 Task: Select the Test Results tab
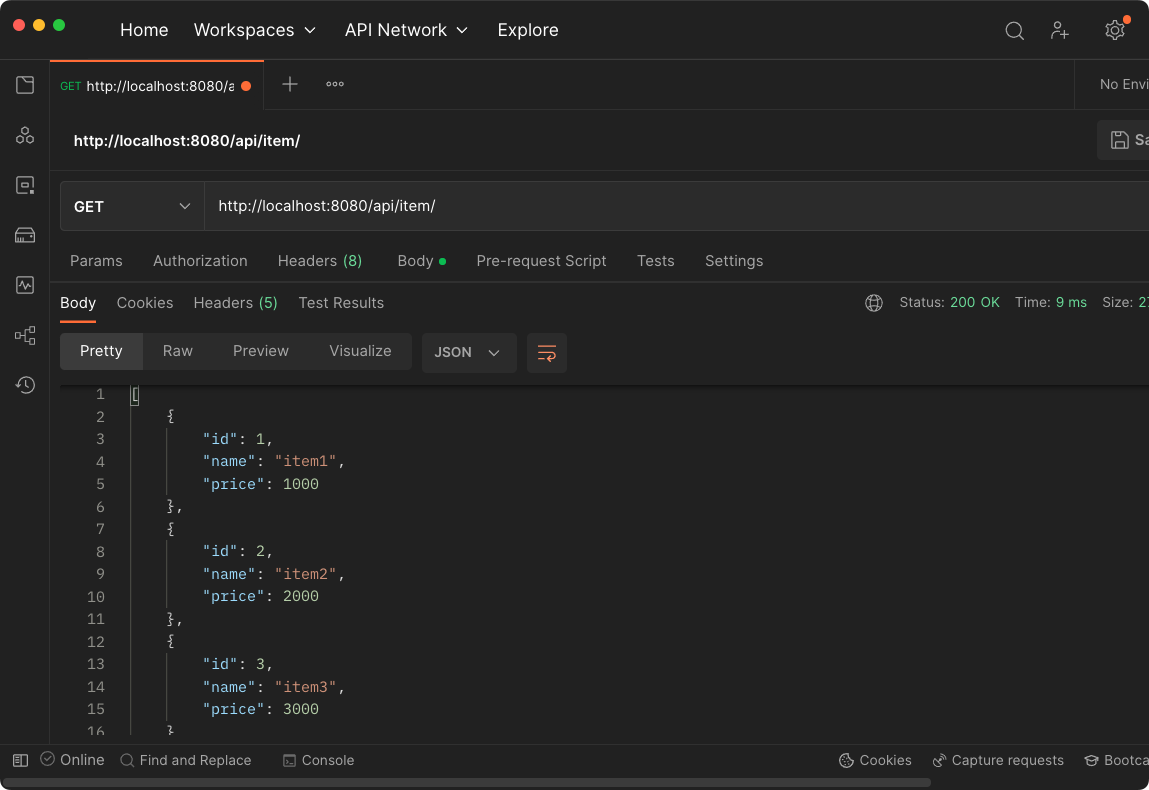coord(341,303)
